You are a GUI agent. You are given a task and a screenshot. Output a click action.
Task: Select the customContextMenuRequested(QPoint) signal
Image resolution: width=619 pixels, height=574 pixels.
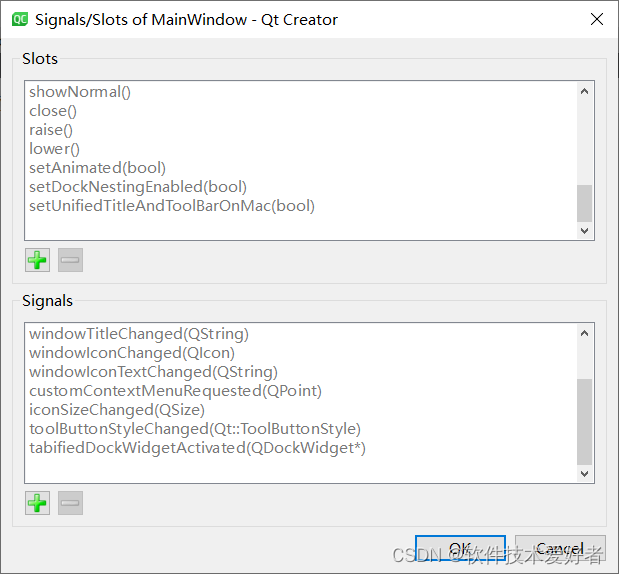coord(175,391)
